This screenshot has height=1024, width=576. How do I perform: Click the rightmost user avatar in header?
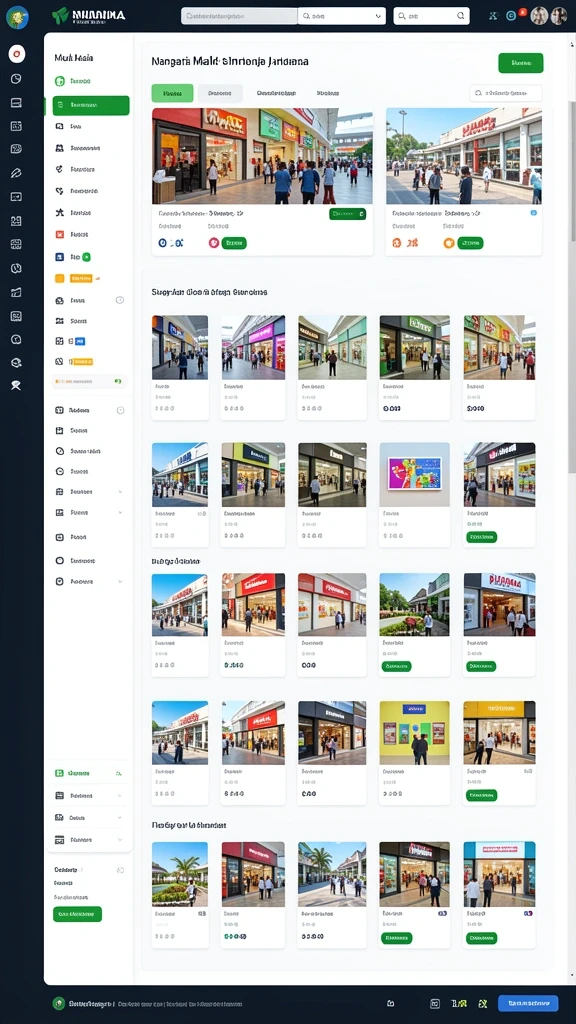[x=559, y=16]
